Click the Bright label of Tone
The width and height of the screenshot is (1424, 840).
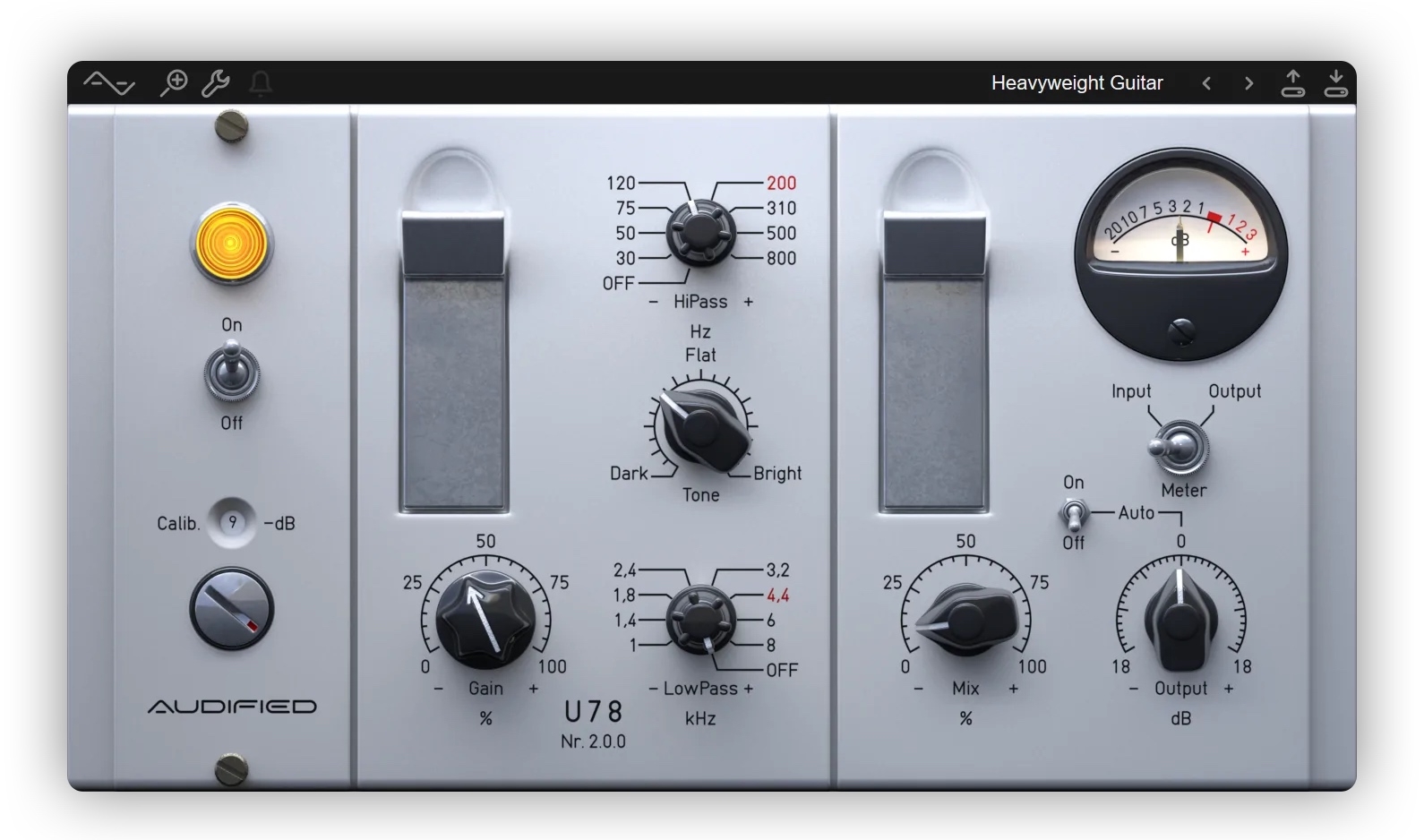point(777,473)
